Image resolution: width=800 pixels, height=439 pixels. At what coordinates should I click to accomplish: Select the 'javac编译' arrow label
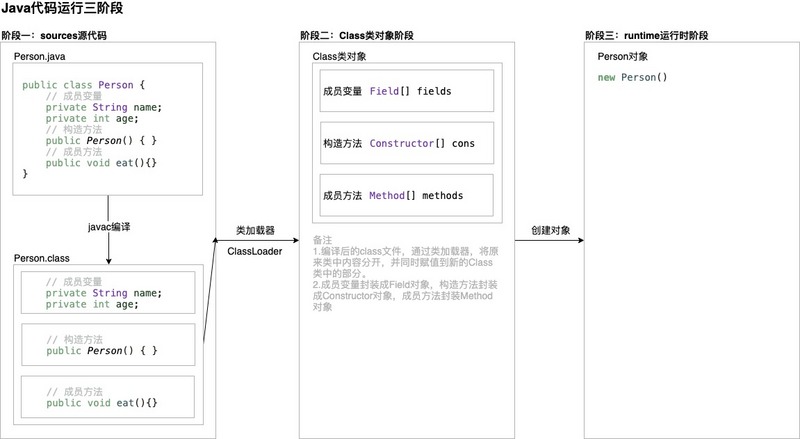pos(109,227)
